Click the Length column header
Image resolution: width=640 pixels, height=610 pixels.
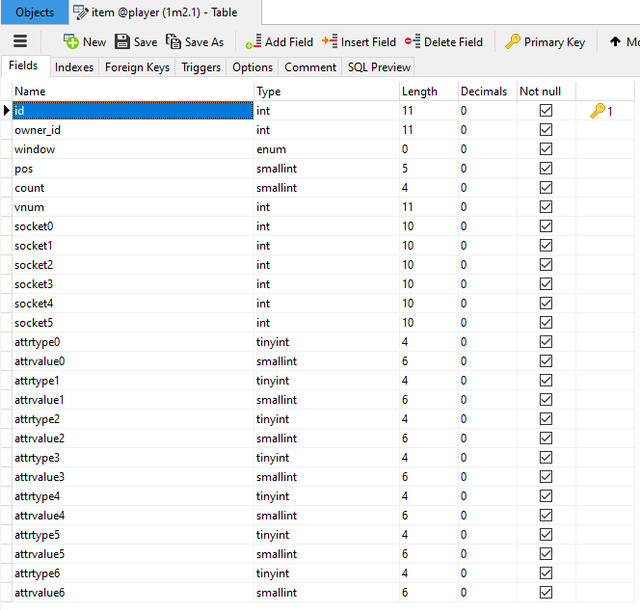click(419, 91)
